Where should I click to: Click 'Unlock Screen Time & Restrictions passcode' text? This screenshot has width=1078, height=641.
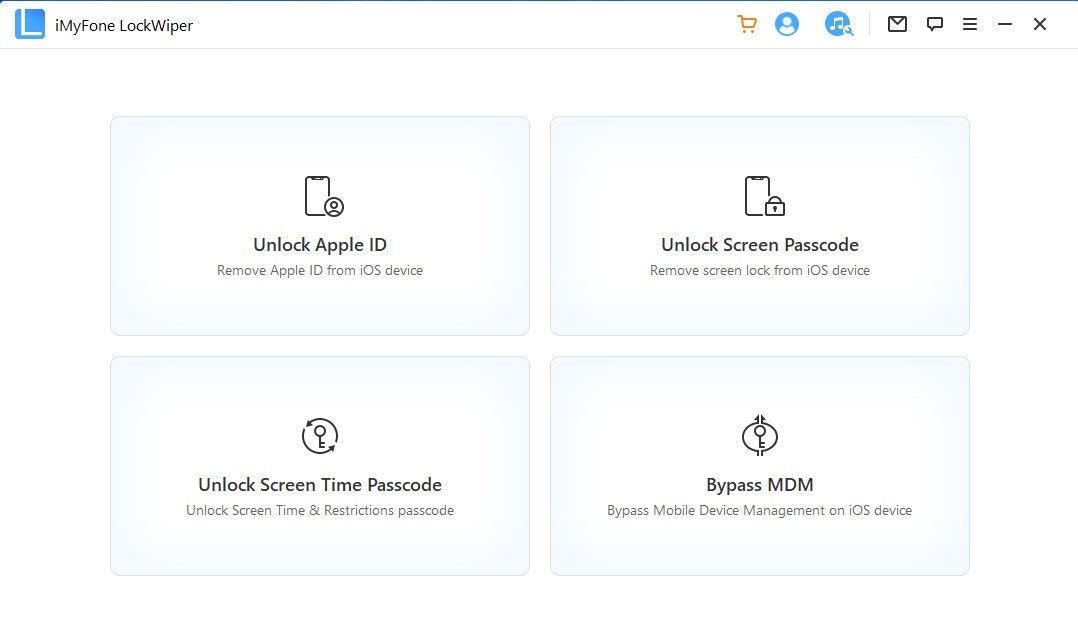click(320, 510)
